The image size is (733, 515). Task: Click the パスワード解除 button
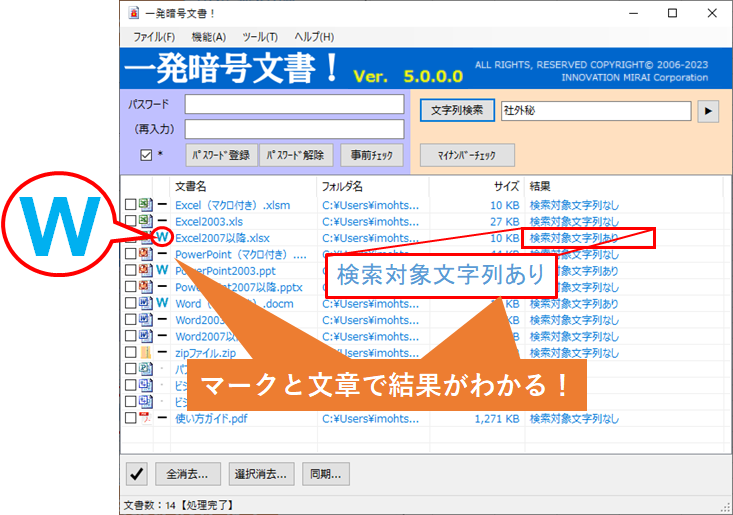coord(296,155)
